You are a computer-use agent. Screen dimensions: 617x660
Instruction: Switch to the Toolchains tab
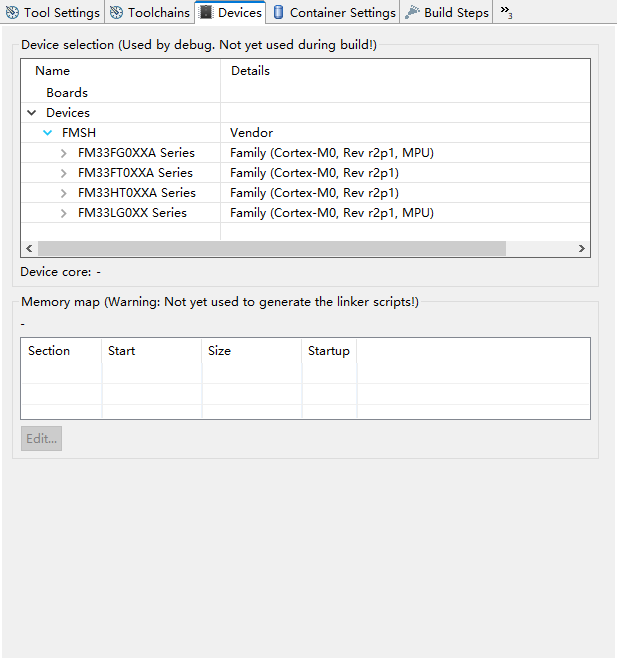(x=149, y=13)
